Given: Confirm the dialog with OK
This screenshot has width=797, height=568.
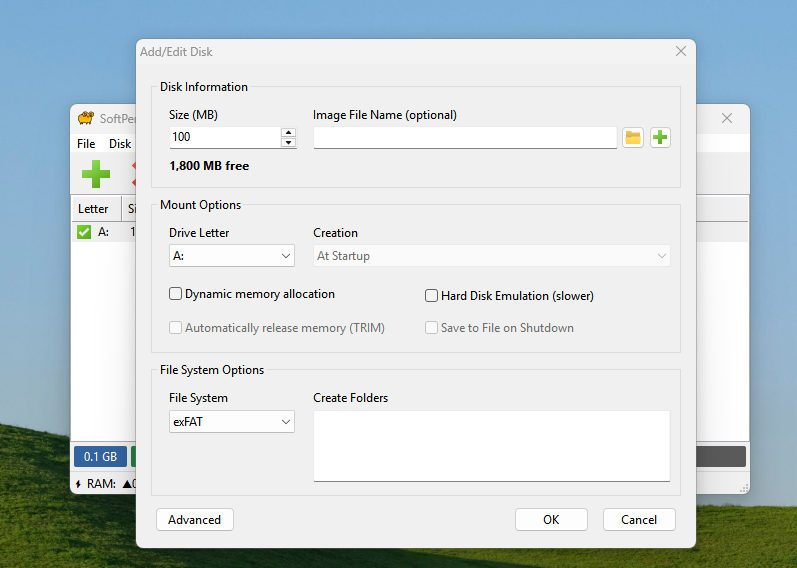Looking at the screenshot, I should 551,520.
